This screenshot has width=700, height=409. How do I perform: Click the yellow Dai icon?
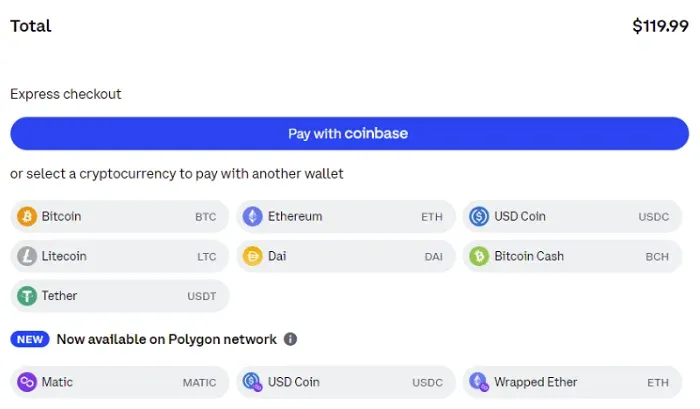(253, 256)
